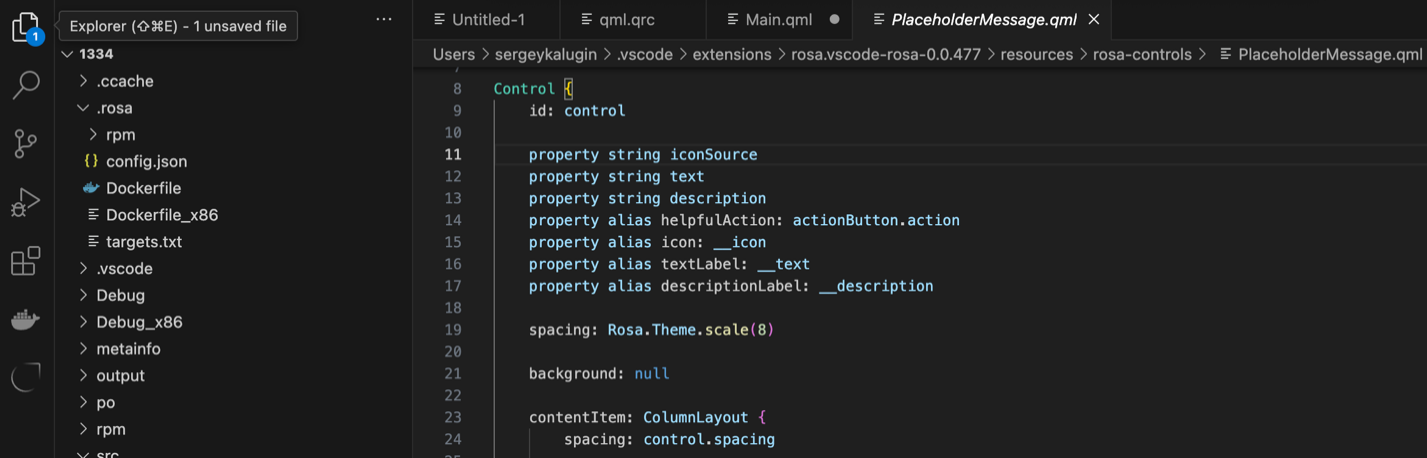The image size is (1427, 458).
Task: Open the Source Control view icon
Action: tap(26, 144)
